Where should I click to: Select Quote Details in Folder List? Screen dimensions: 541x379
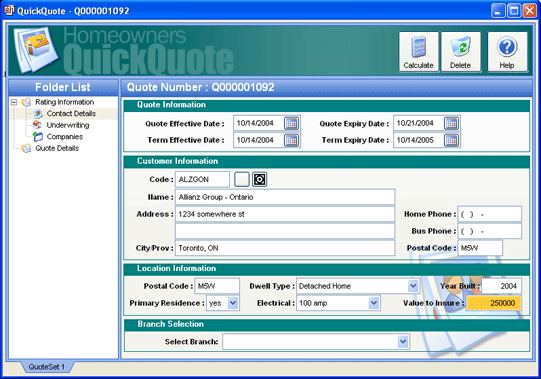pyautogui.click(x=57, y=148)
